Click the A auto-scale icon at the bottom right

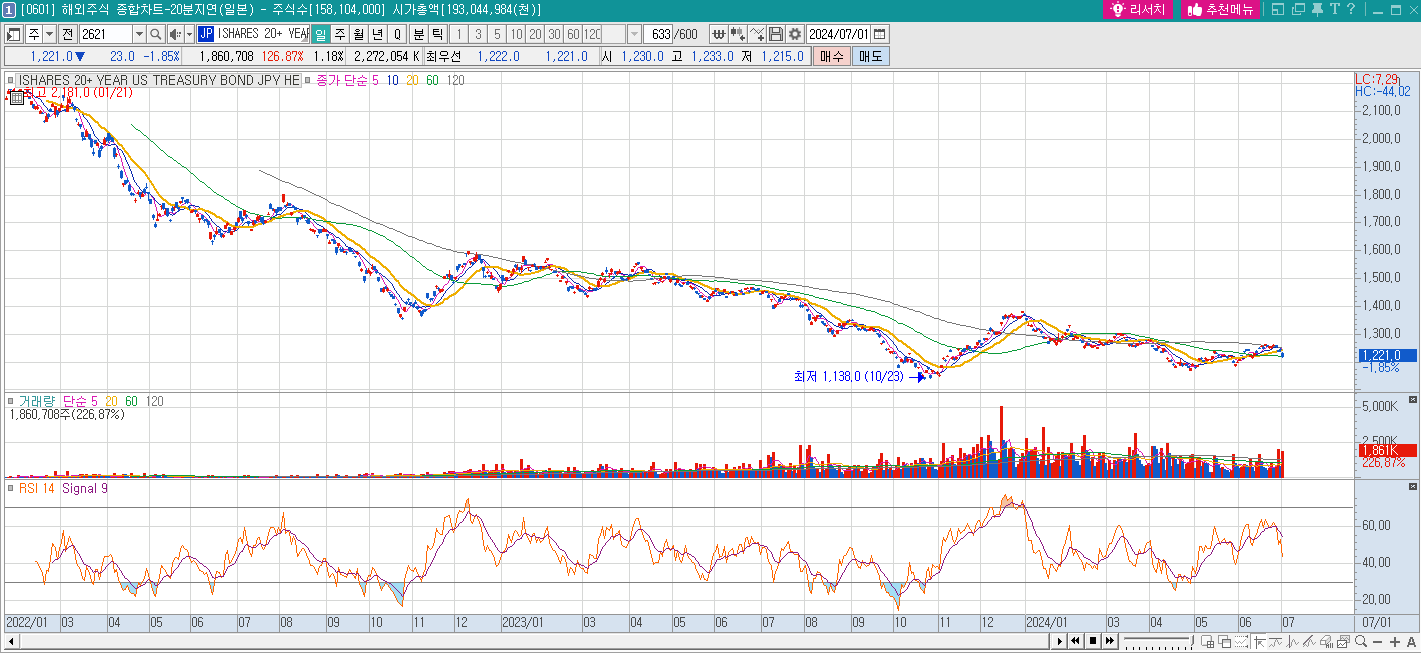pyautogui.click(x=1411, y=642)
